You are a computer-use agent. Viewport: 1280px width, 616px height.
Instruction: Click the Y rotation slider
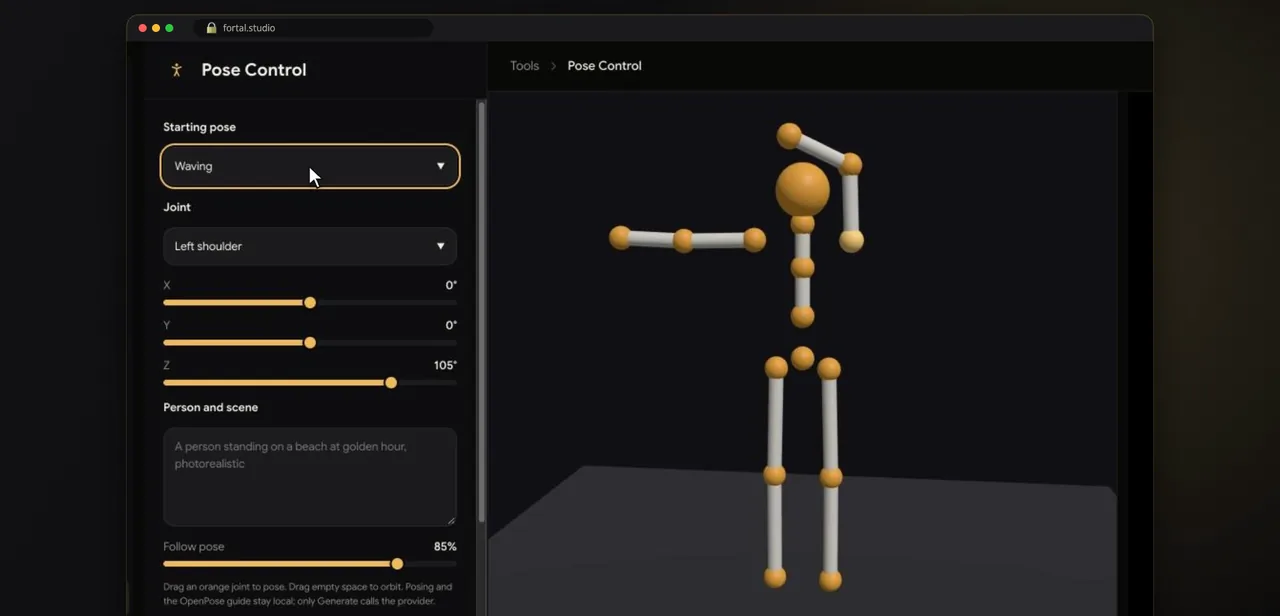tap(310, 342)
